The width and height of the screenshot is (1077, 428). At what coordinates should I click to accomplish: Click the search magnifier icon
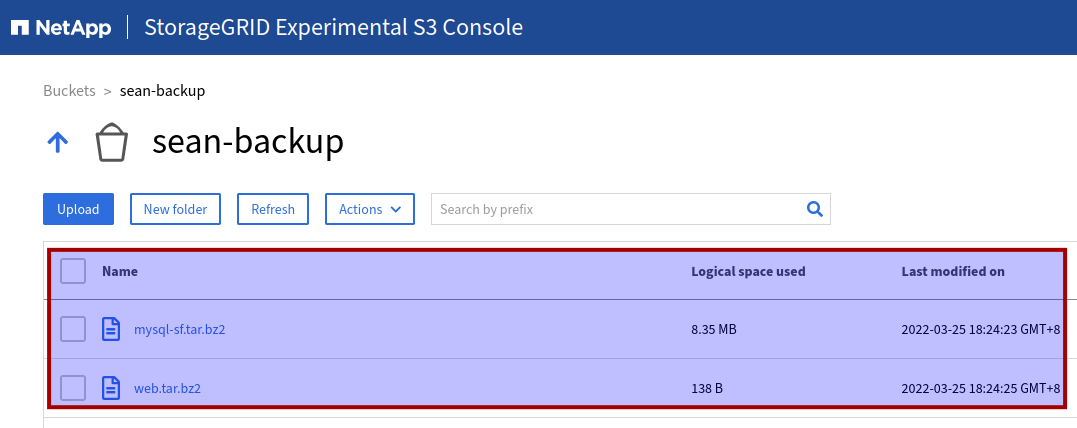pyautogui.click(x=815, y=209)
